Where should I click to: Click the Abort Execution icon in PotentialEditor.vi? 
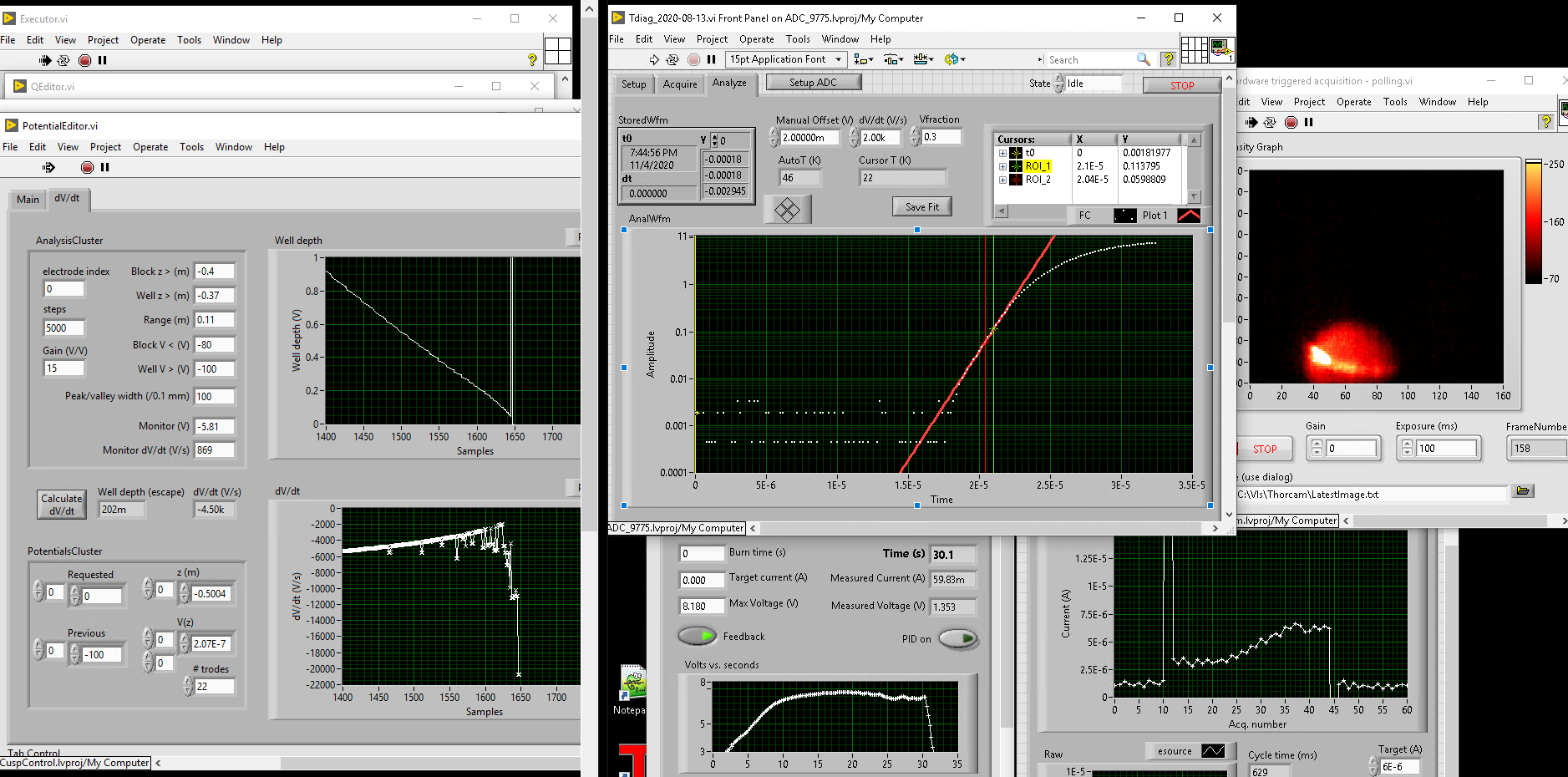[x=87, y=167]
